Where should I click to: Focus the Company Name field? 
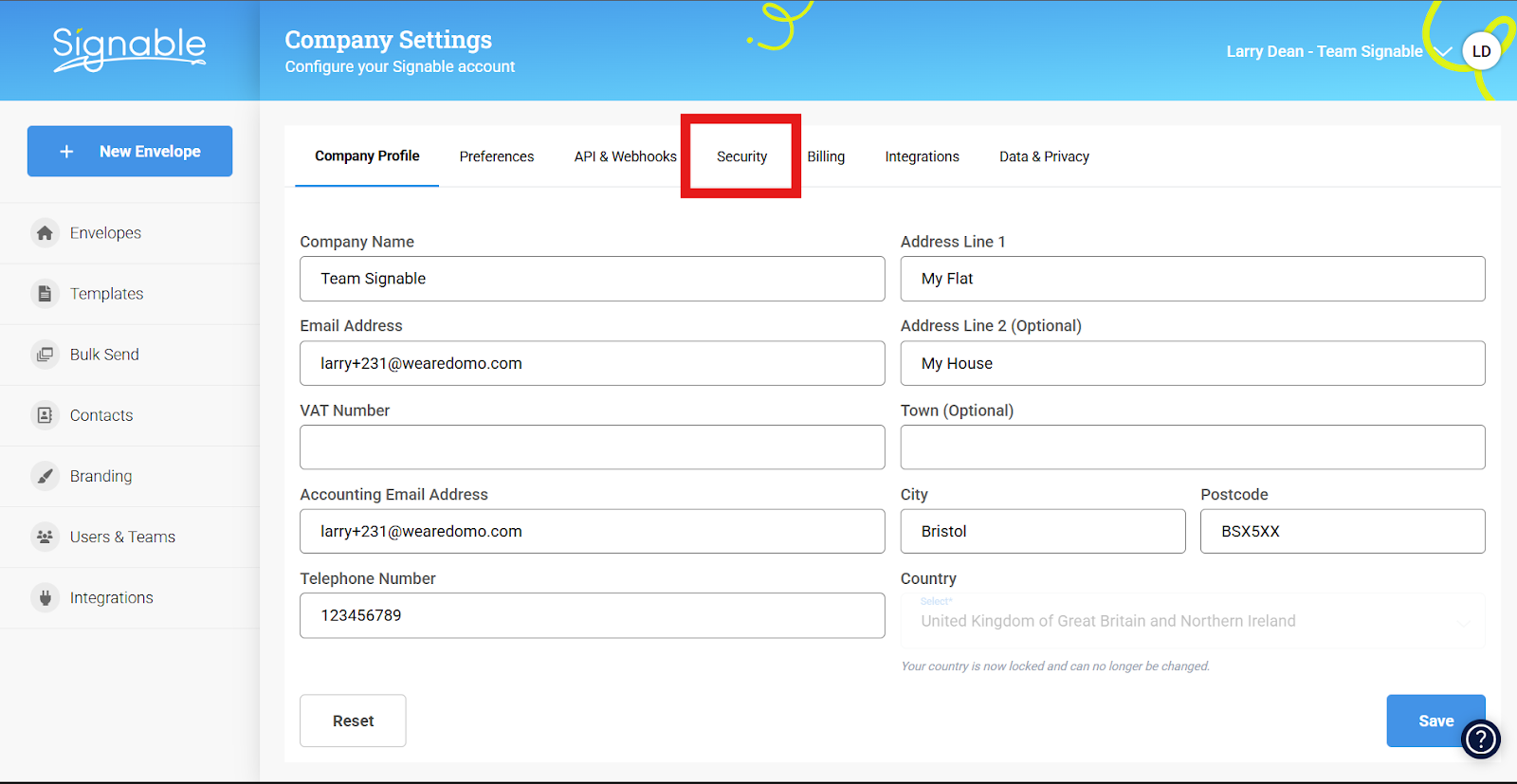pyautogui.click(x=593, y=279)
